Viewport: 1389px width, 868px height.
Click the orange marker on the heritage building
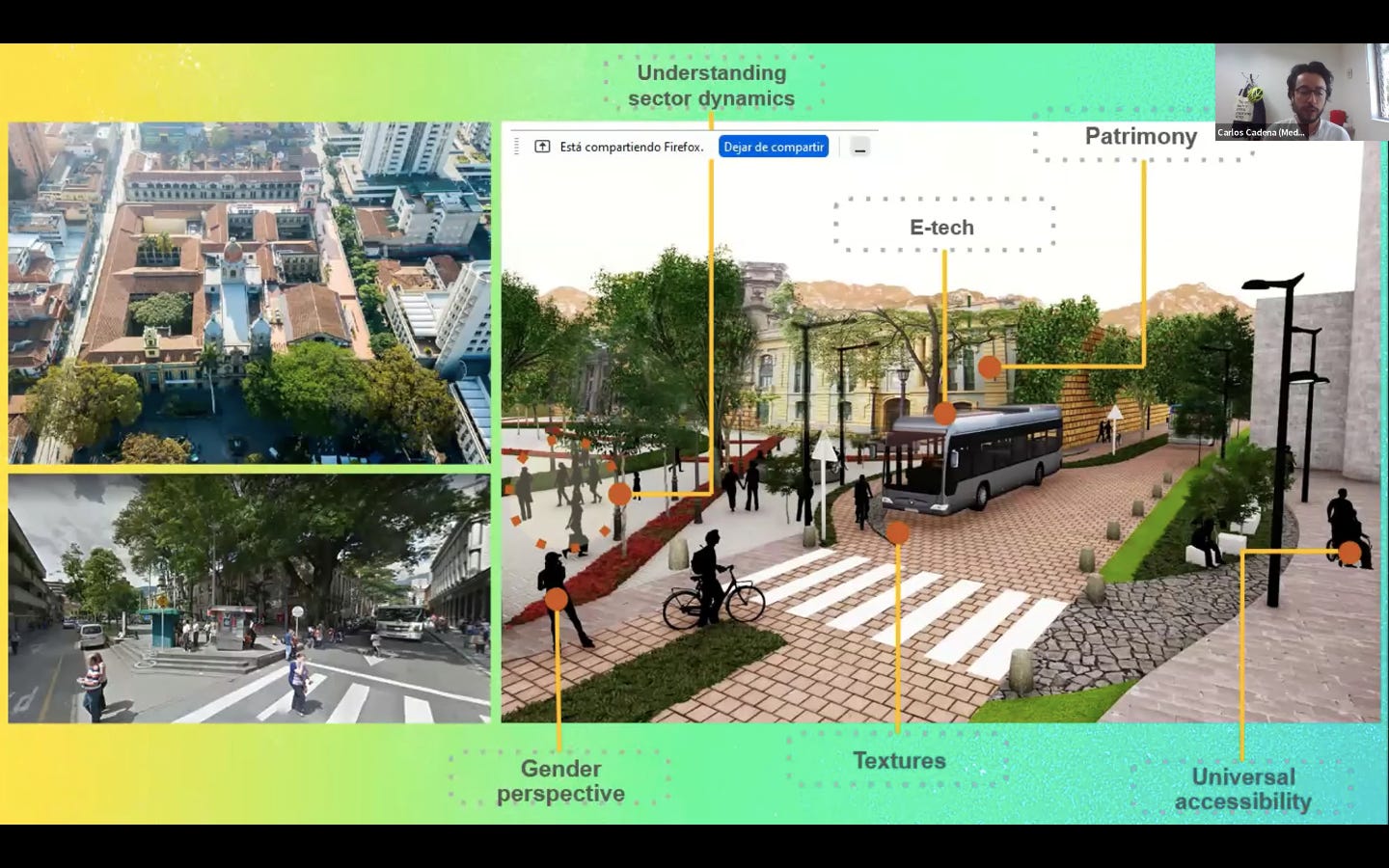pyautogui.click(x=990, y=366)
